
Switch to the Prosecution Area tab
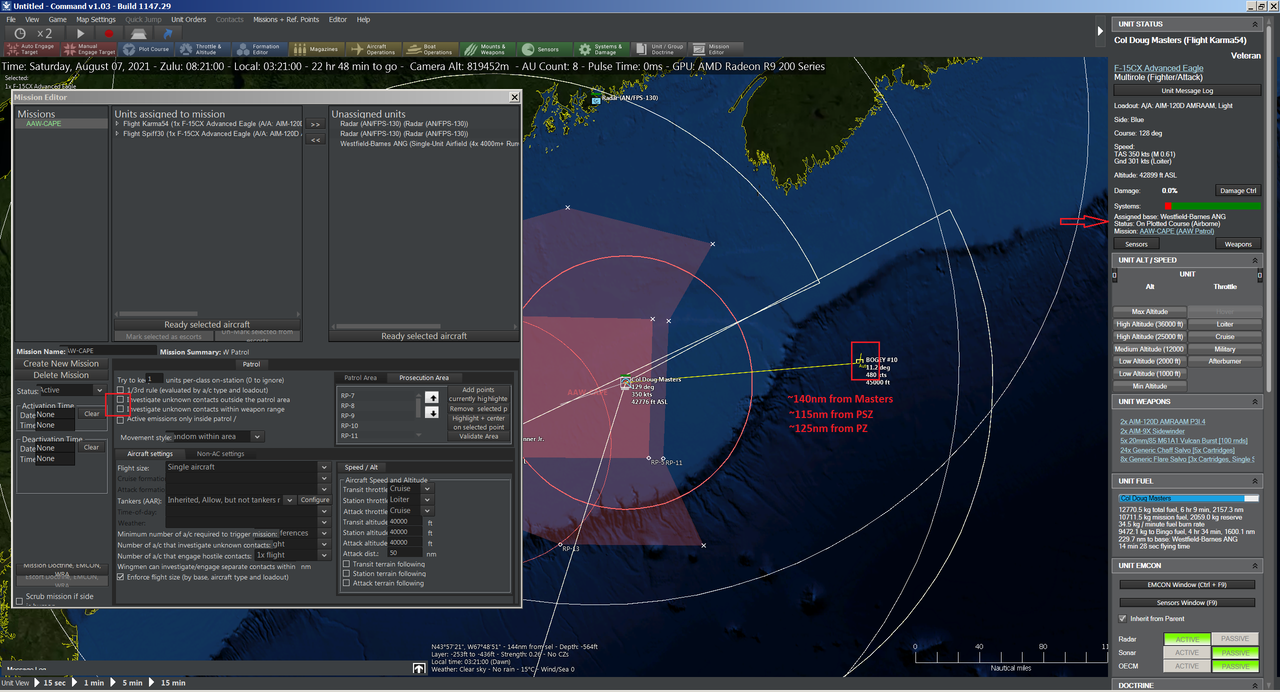point(425,378)
